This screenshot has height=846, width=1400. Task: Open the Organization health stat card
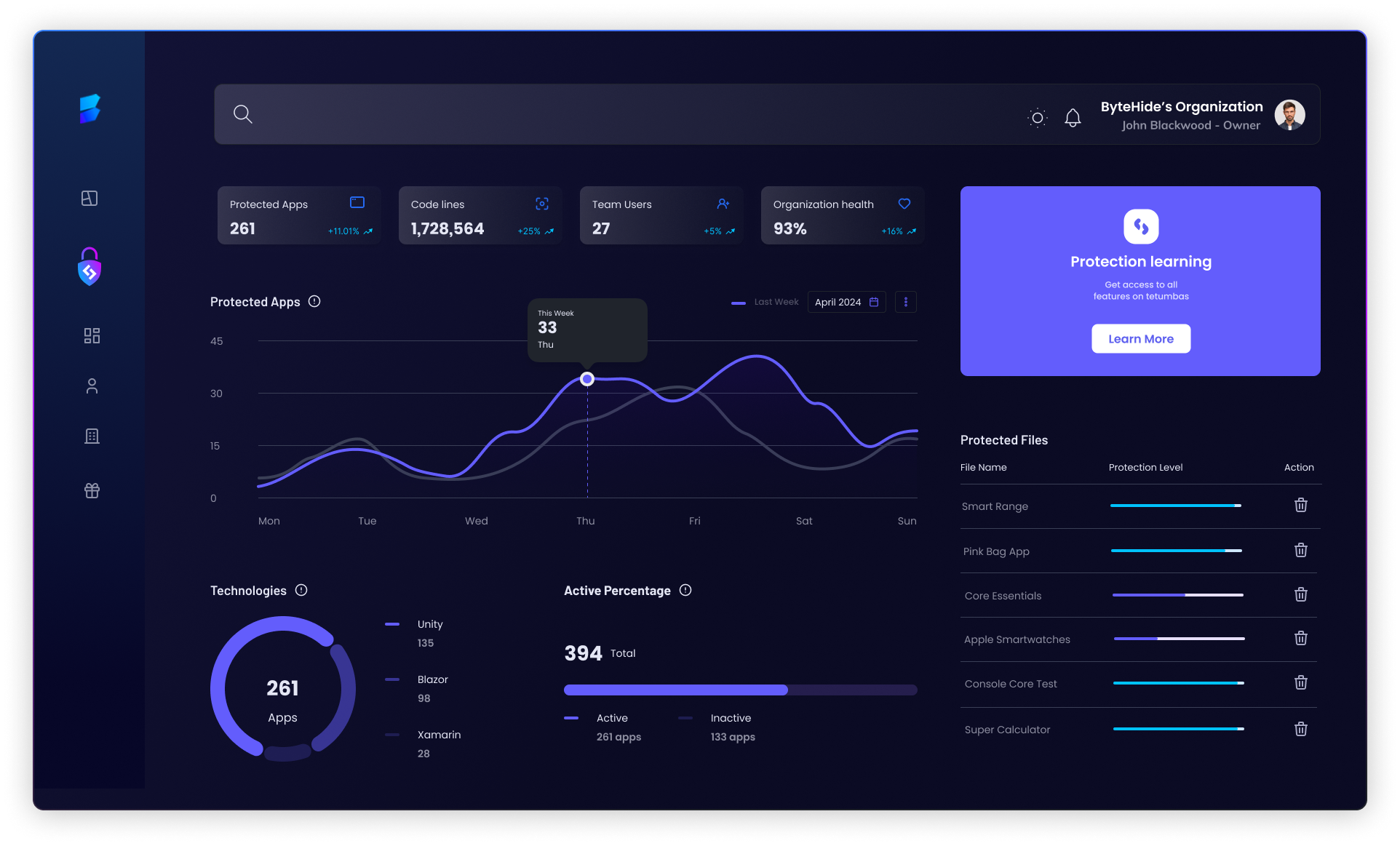tap(842, 215)
